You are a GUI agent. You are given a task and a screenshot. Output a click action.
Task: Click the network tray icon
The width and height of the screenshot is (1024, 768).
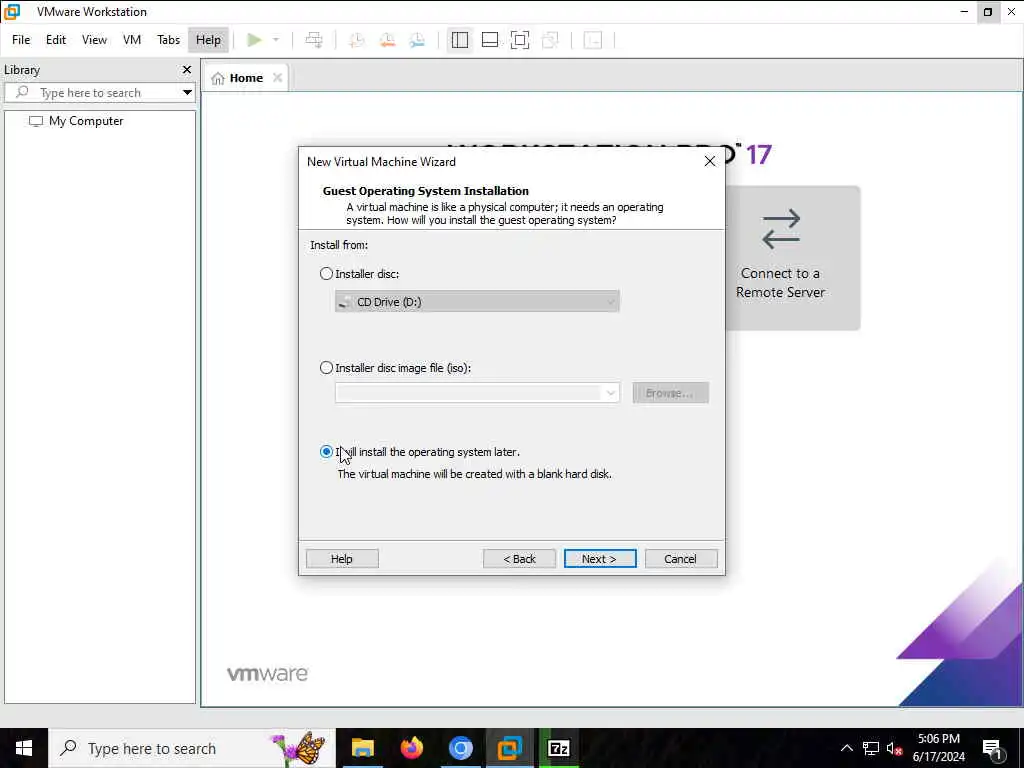[871, 748]
